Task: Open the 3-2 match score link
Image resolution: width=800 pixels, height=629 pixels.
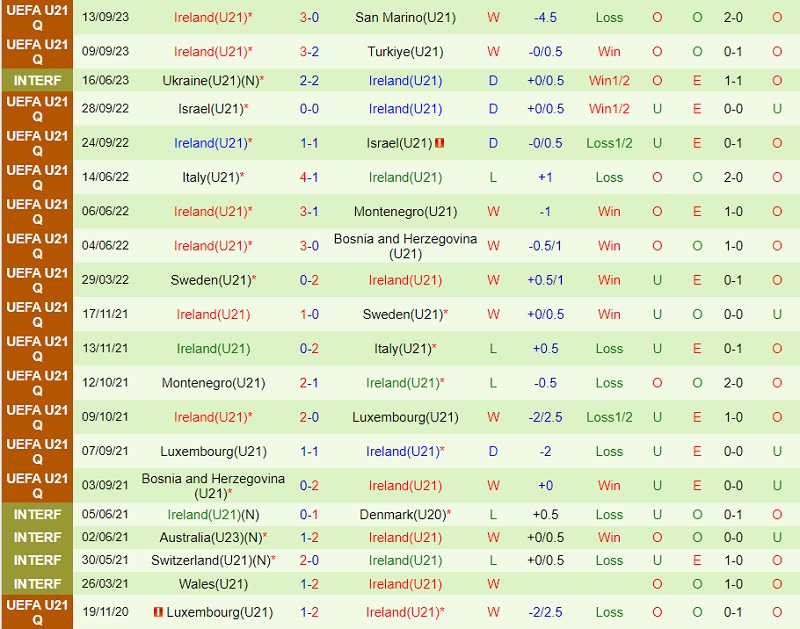Action: click(309, 51)
